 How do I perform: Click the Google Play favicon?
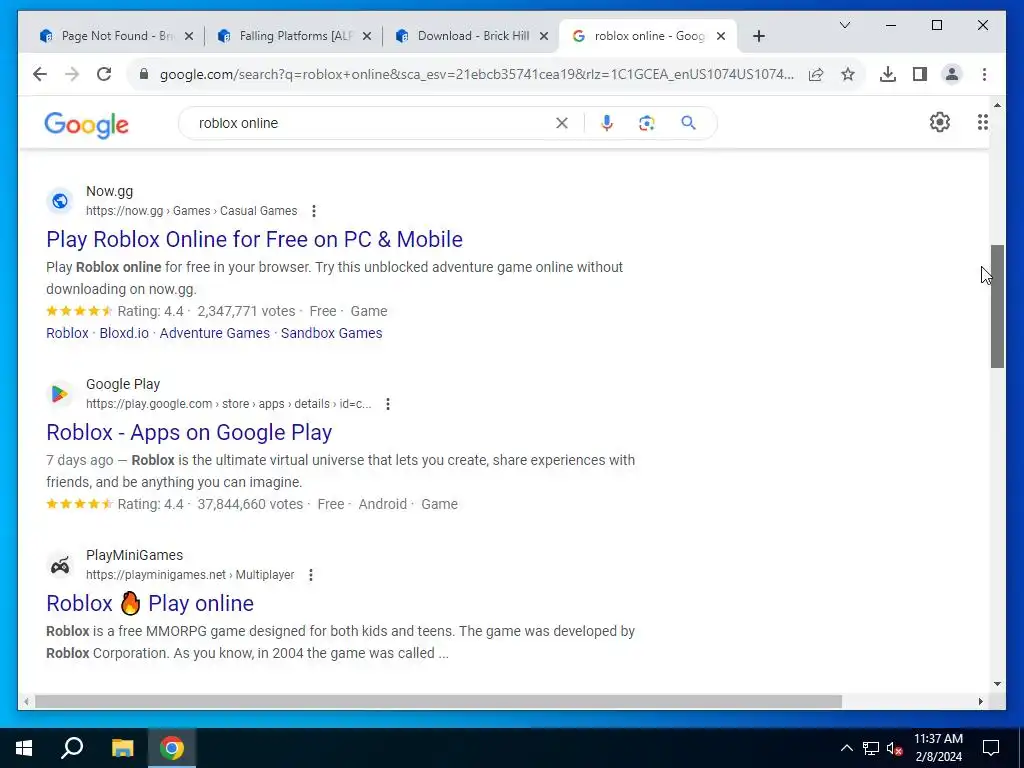[59, 394]
